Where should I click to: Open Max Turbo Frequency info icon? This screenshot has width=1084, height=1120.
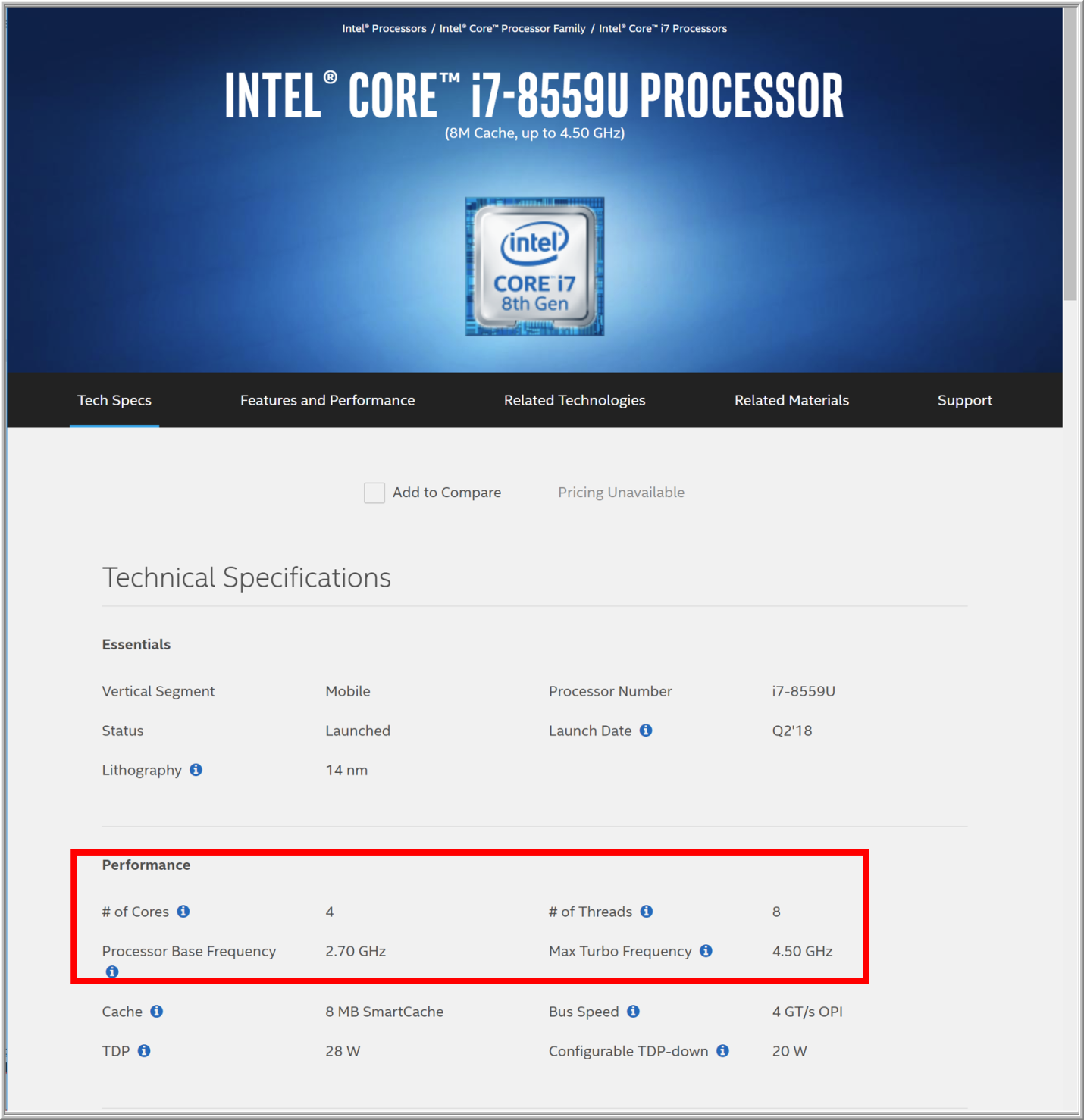coord(706,951)
